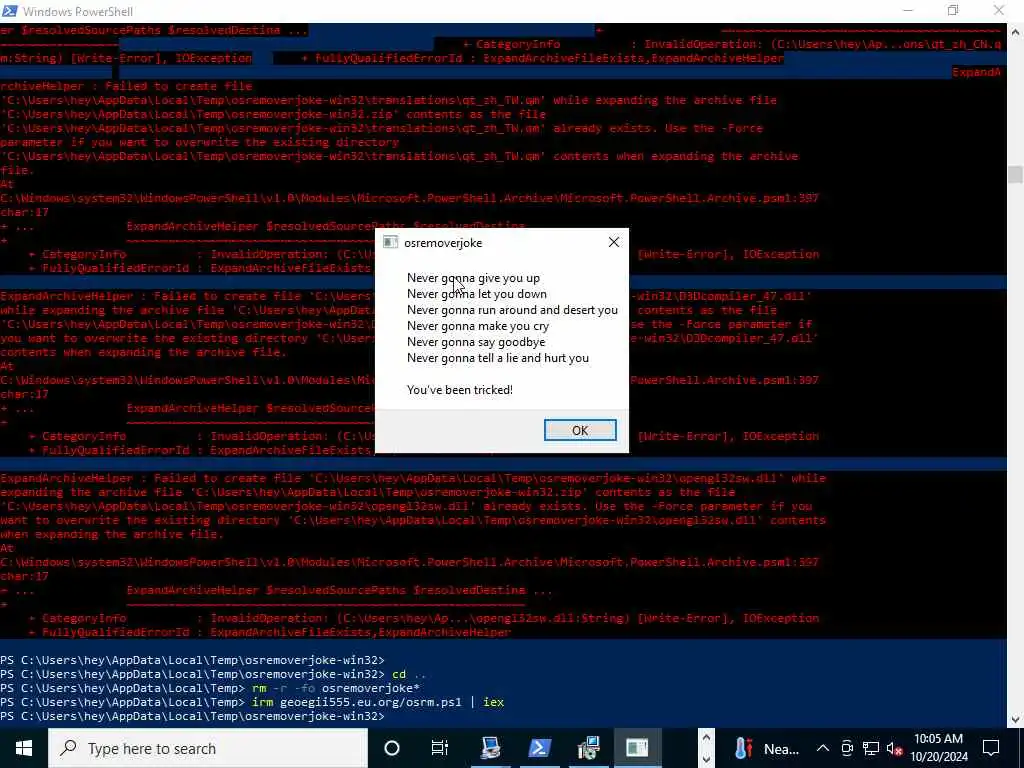Switch to PowerShell via taskbar icon
The width and height of the screenshot is (1024, 768).
(539, 748)
